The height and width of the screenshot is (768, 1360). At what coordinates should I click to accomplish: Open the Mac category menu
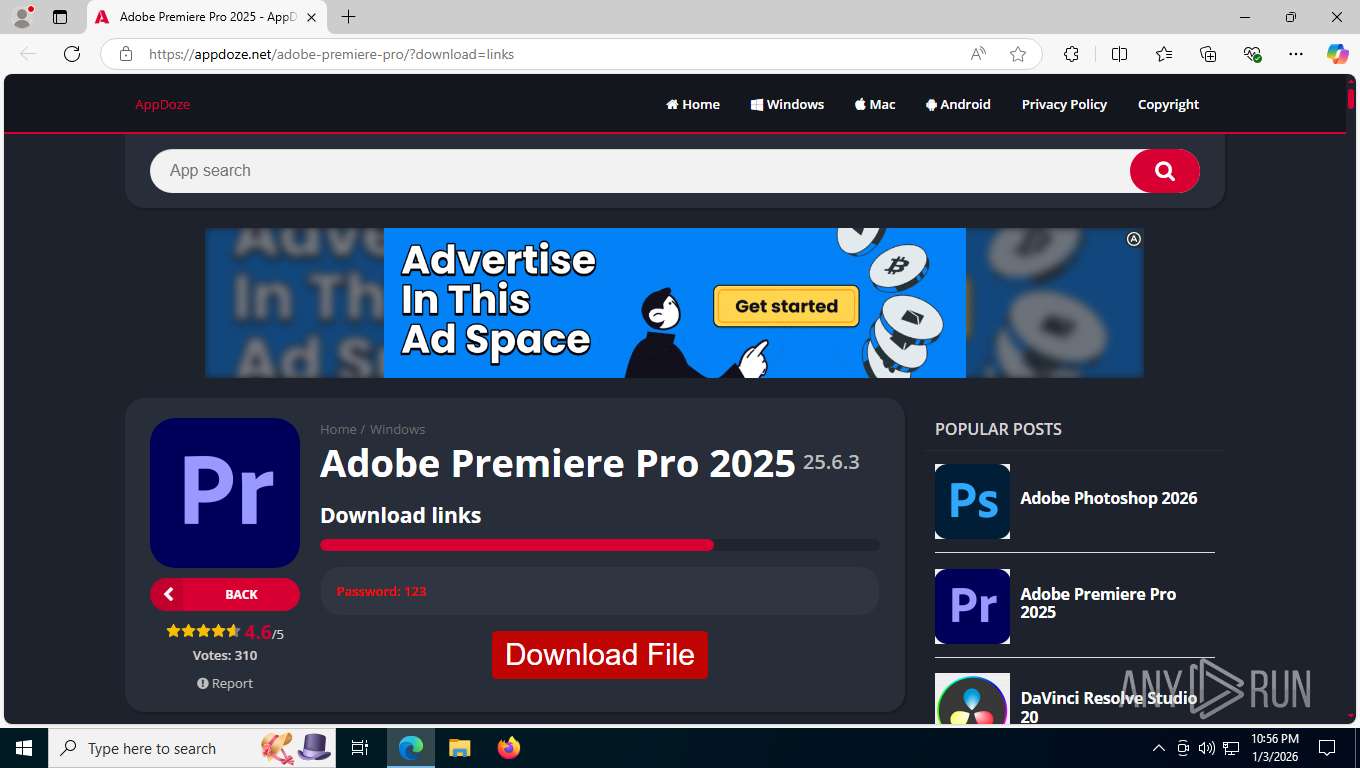(875, 104)
